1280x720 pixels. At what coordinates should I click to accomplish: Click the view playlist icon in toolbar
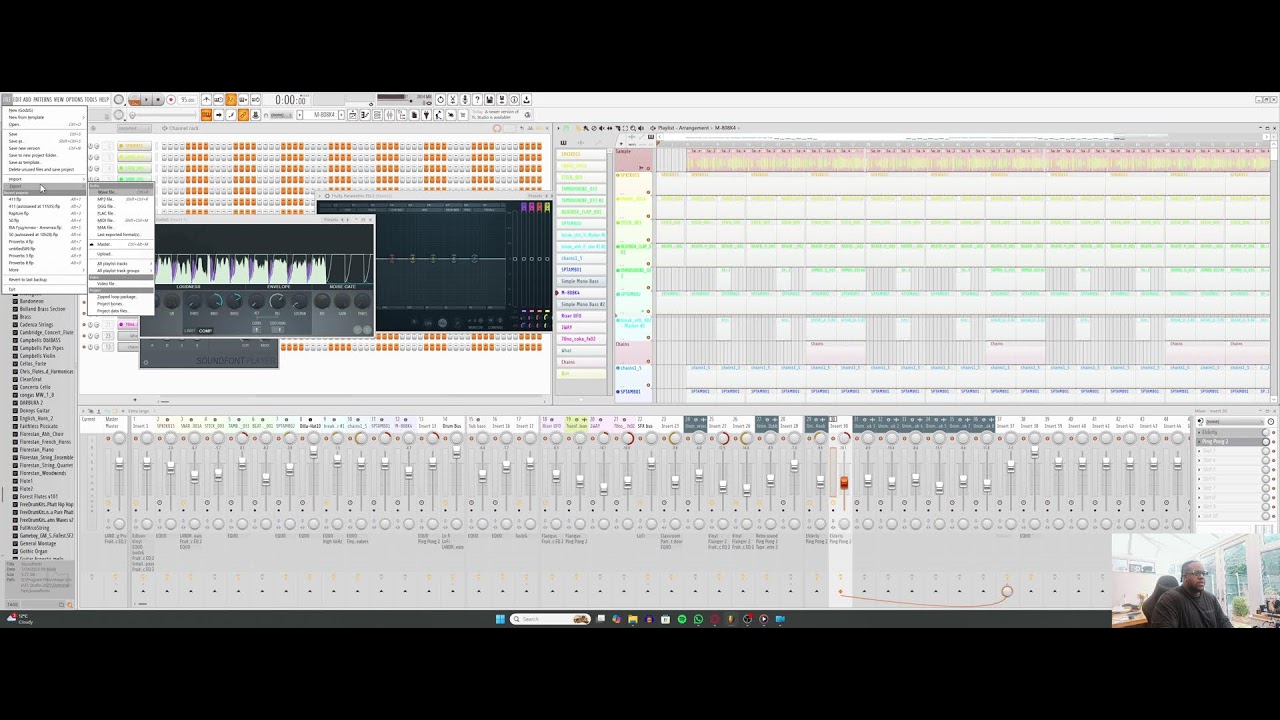[x=353, y=115]
